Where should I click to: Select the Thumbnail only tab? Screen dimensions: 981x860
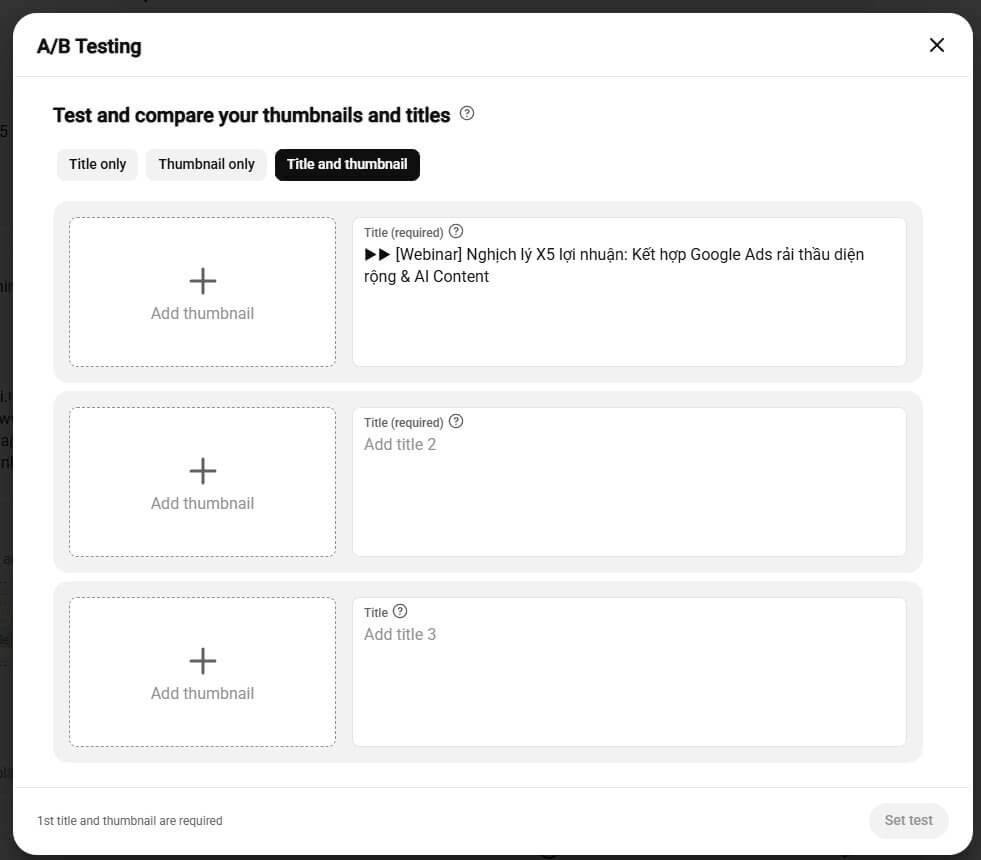(206, 164)
